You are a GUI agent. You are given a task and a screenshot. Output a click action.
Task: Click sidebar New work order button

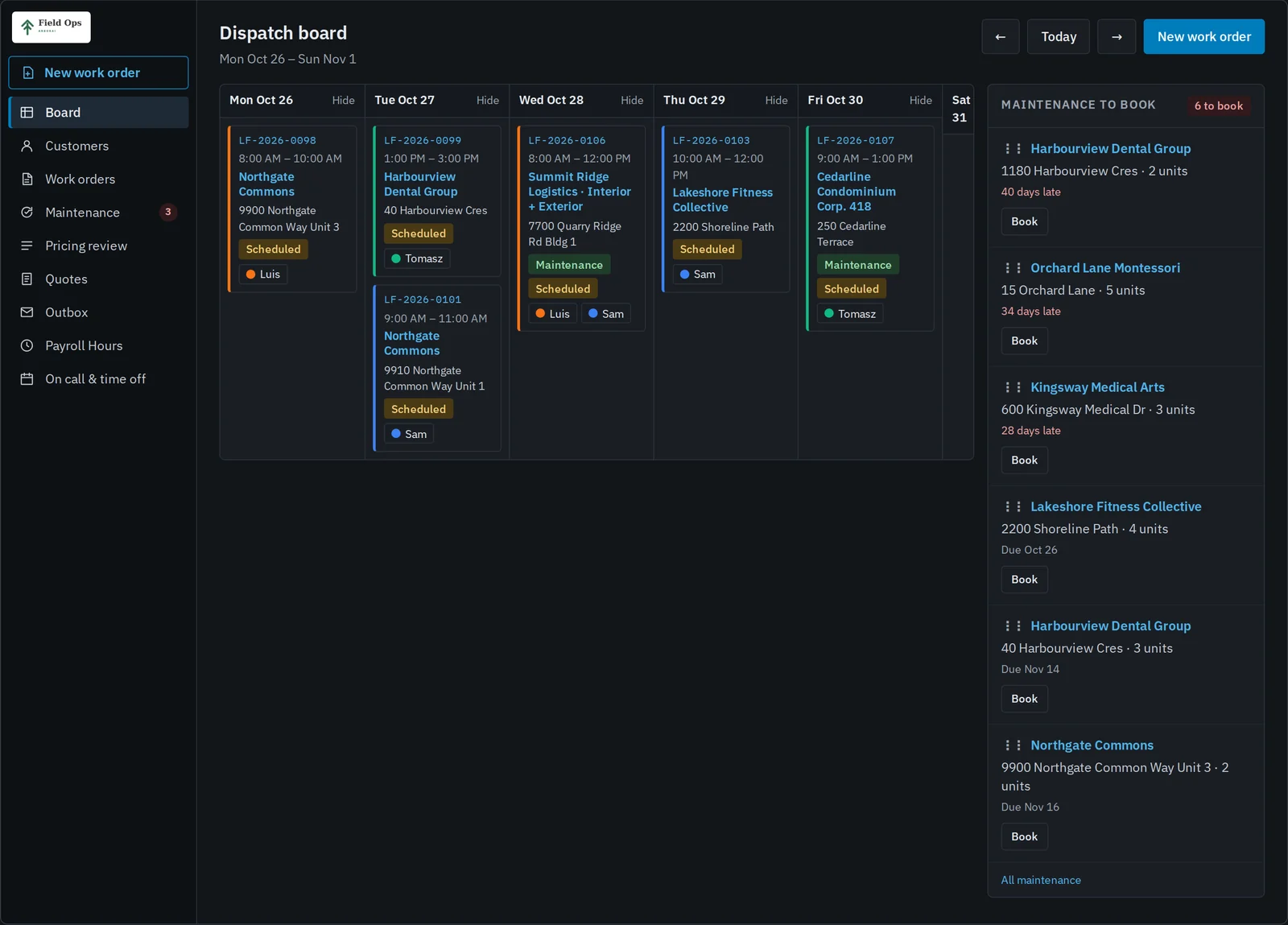(x=98, y=72)
